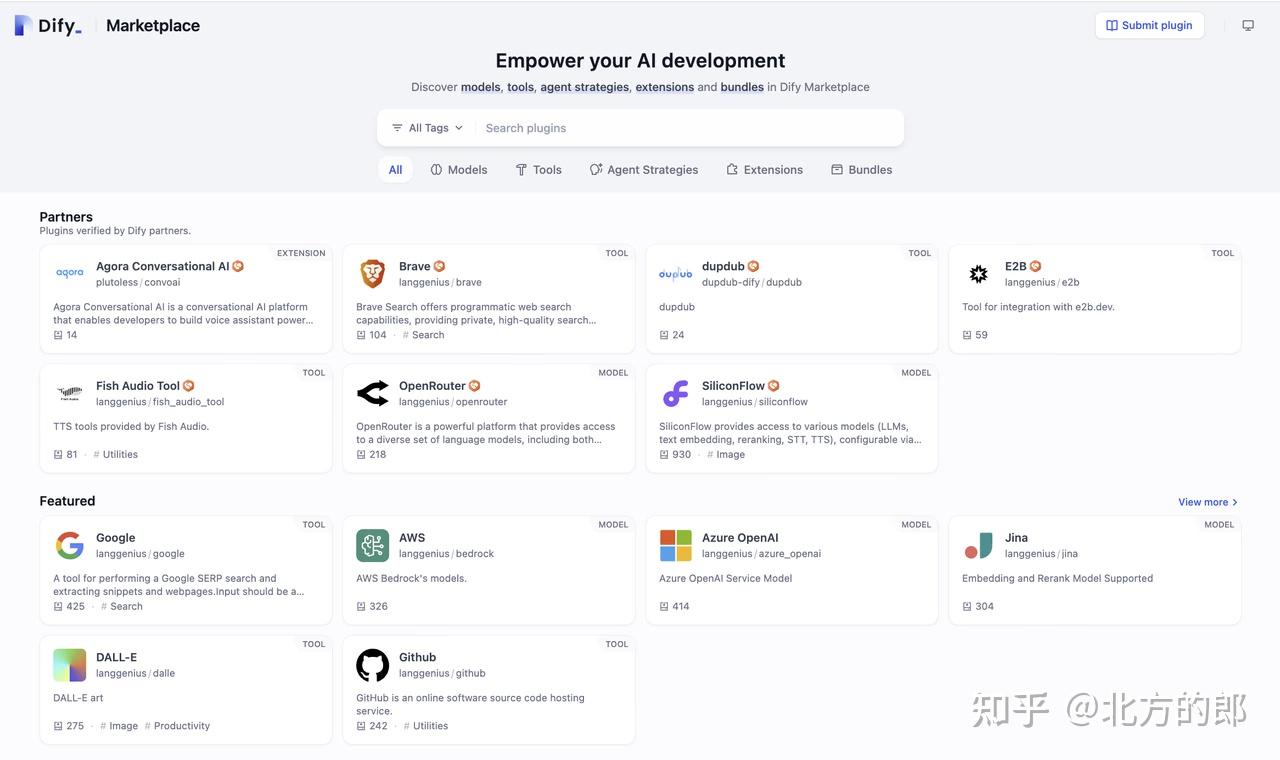
Task: Click the Dify logo
Action: pyautogui.click(x=48, y=26)
